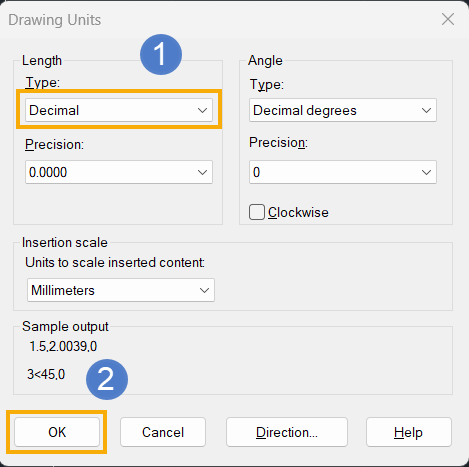
Task: Click the Units to scale inserted content label
Action: click(115, 263)
